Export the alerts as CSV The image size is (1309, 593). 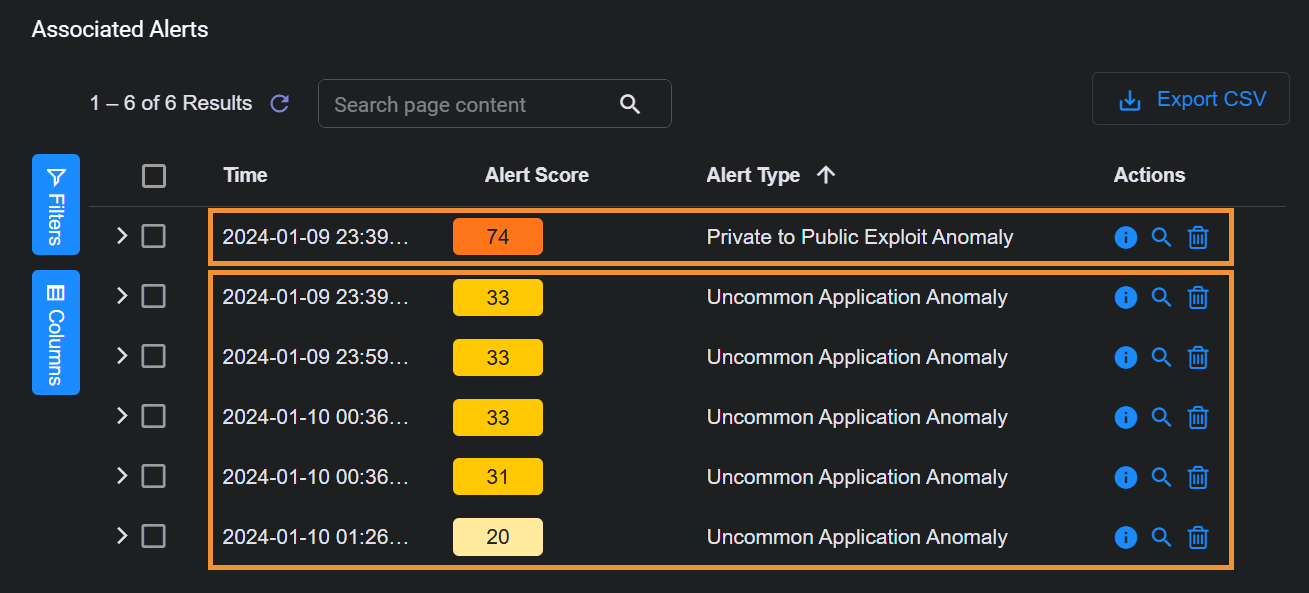(x=1190, y=99)
